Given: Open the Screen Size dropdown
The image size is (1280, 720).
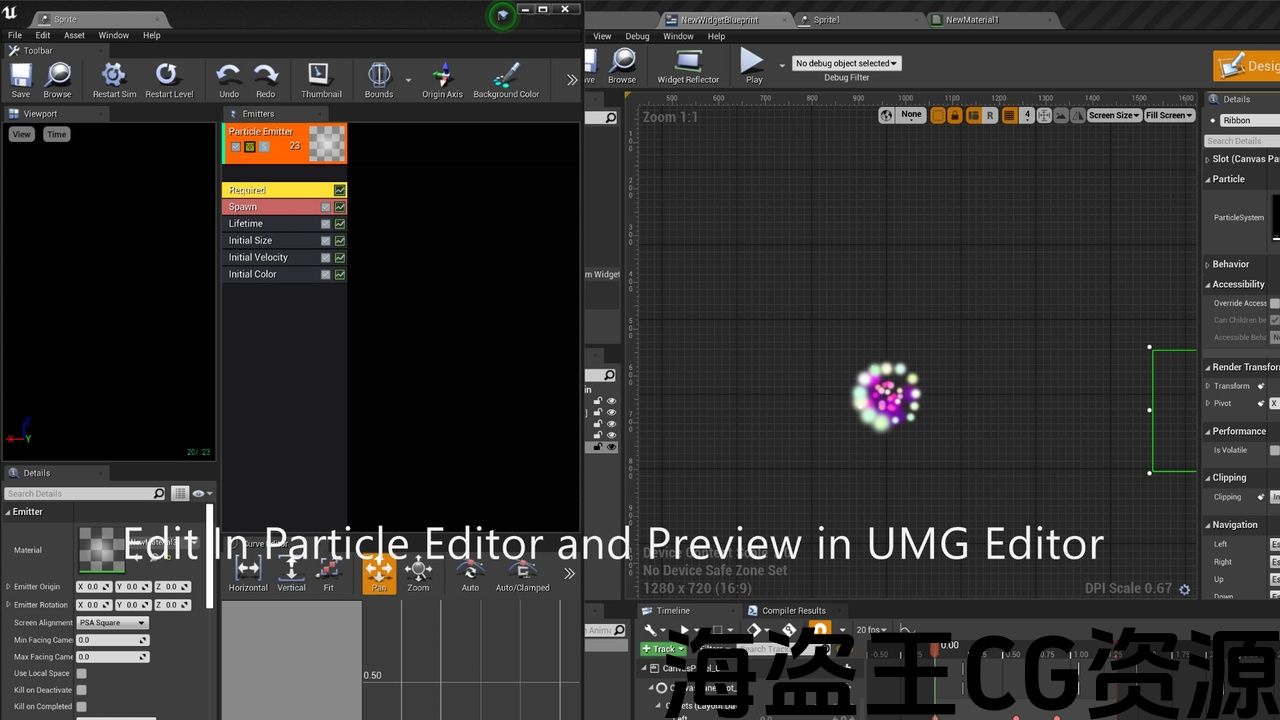Looking at the screenshot, I should tap(1113, 115).
